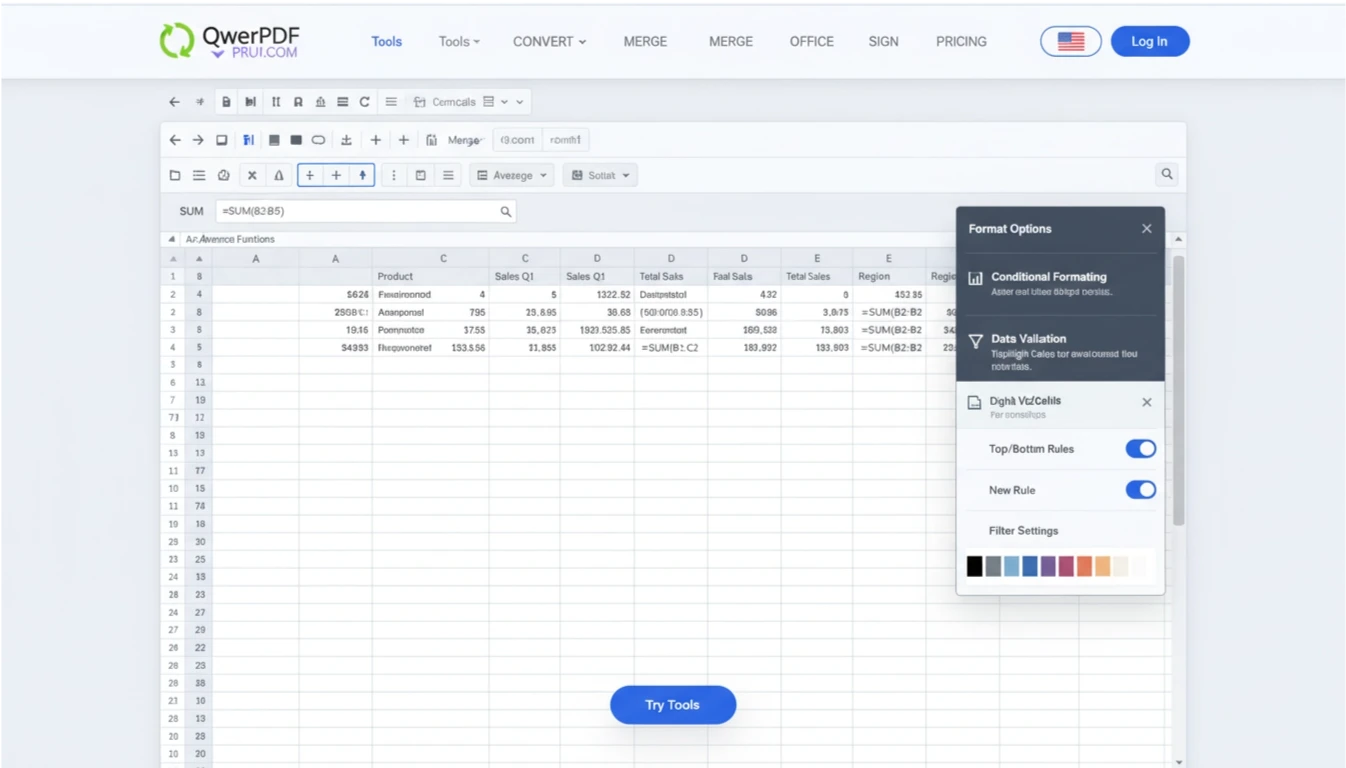The width and height of the screenshot is (1346, 768).
Task: Click the download icon before the plus icons
Action: click(x=346, y=140)
